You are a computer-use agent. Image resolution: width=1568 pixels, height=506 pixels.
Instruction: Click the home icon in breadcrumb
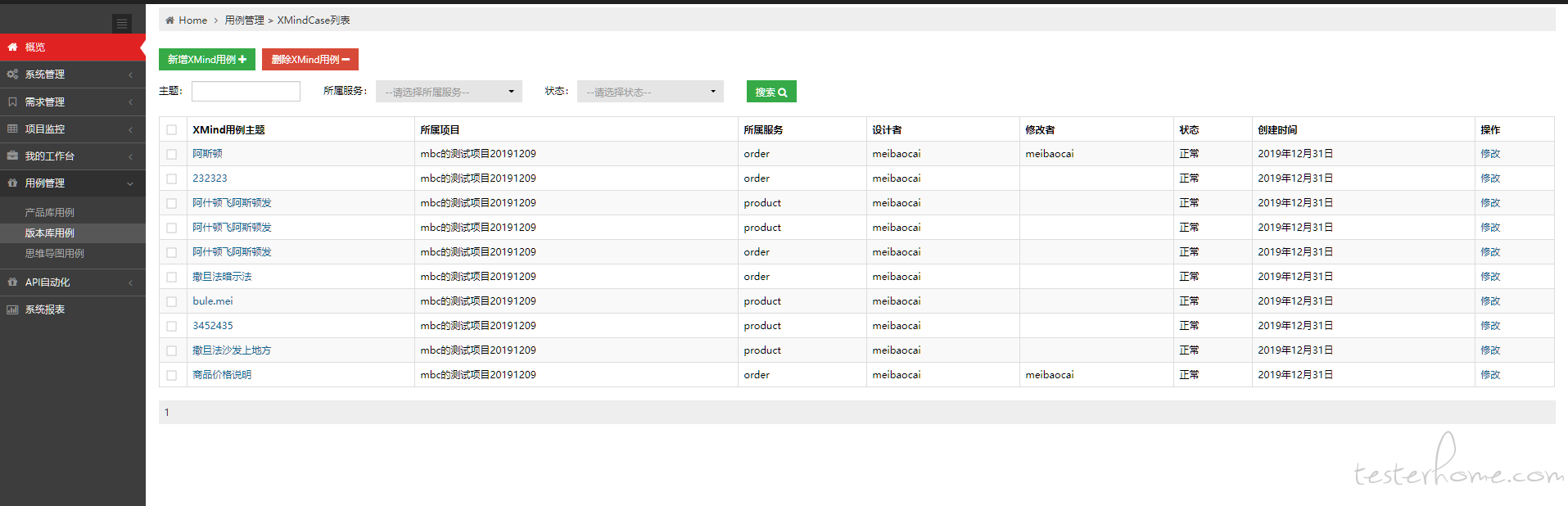[169, 20]
